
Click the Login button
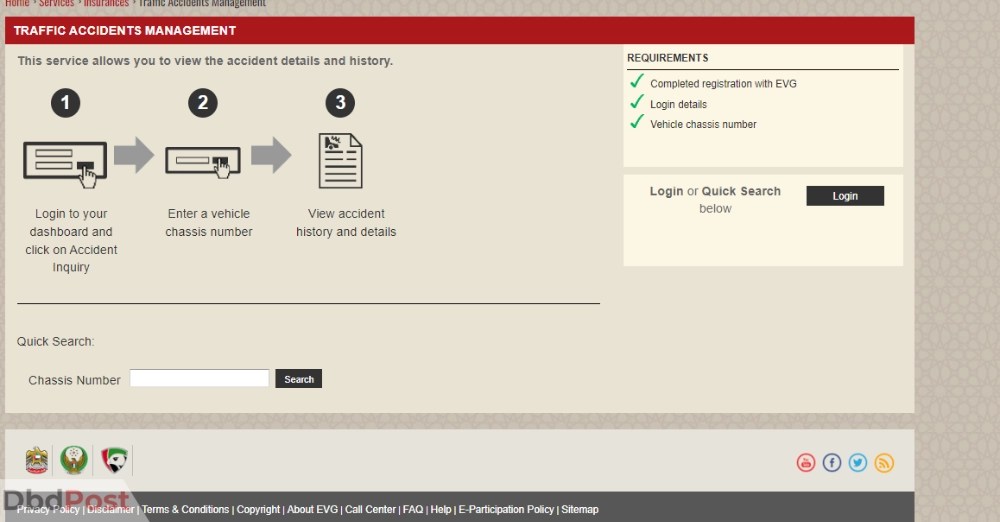pos(845,196)
